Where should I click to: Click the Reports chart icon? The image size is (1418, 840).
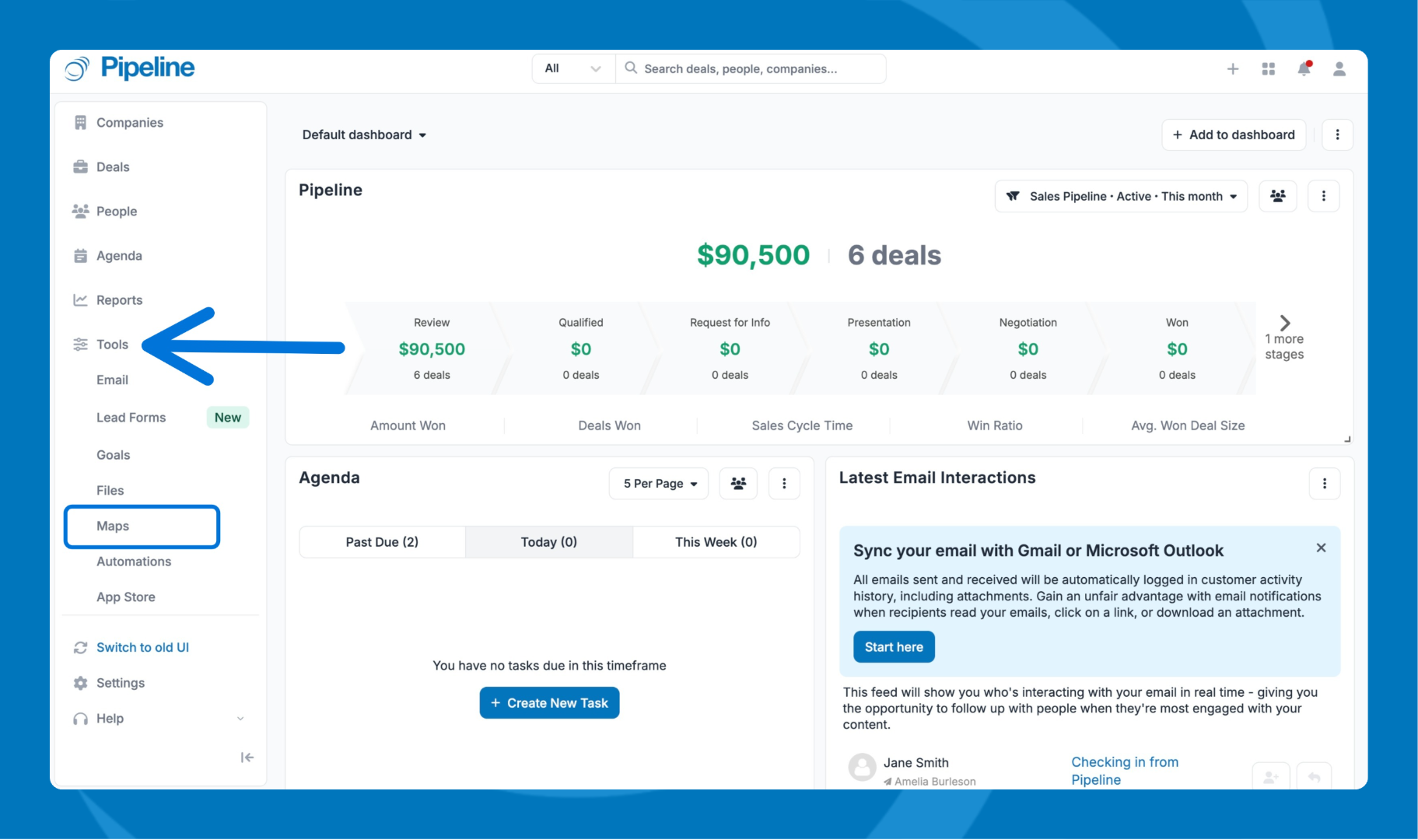pos(80,299)
